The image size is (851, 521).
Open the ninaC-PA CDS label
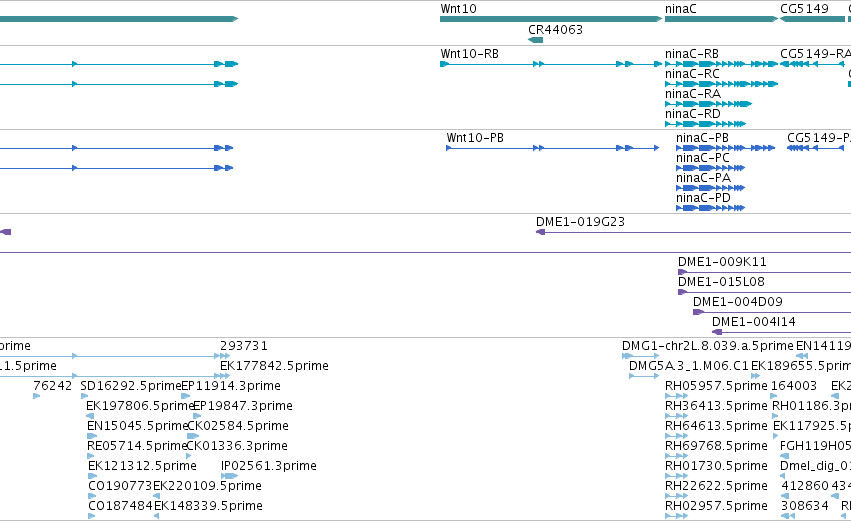(703, 178)
